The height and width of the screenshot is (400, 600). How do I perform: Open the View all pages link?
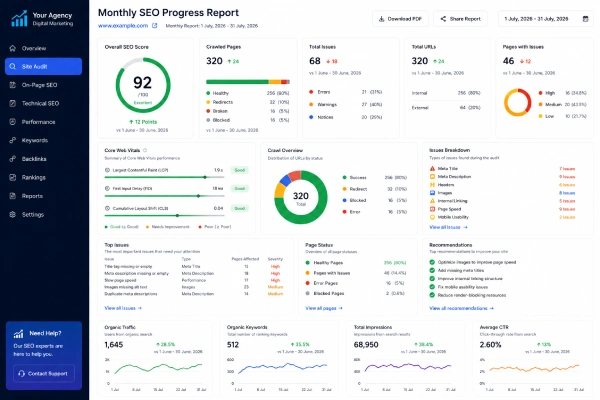point(324,308)
